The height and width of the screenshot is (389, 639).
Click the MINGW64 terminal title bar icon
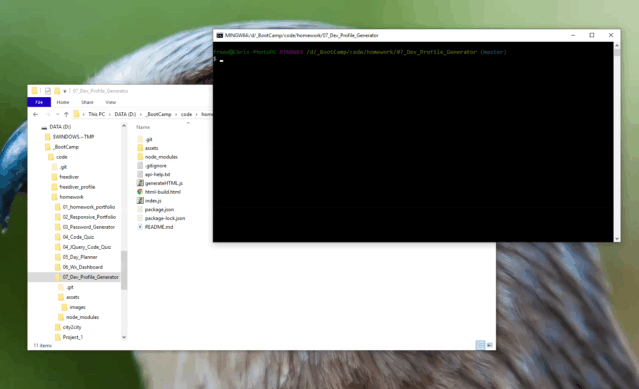tap(220, 35)
